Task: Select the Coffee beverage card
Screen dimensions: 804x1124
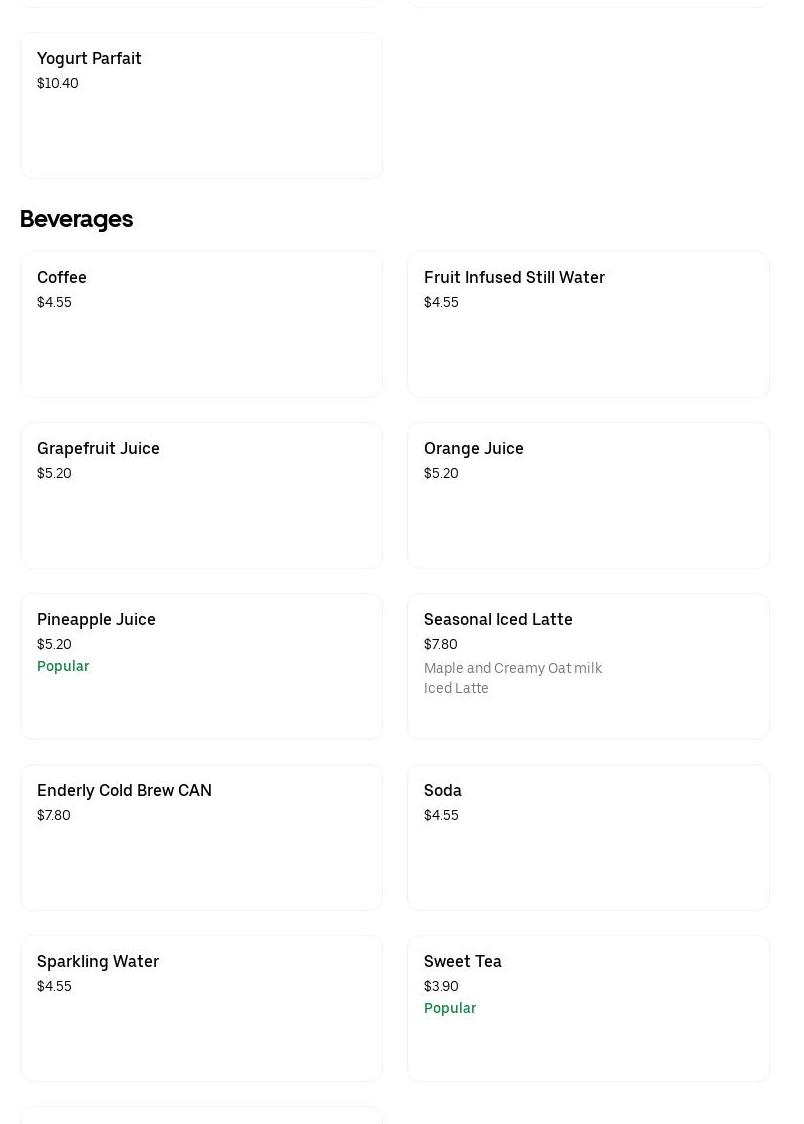Action: (201, 324)
